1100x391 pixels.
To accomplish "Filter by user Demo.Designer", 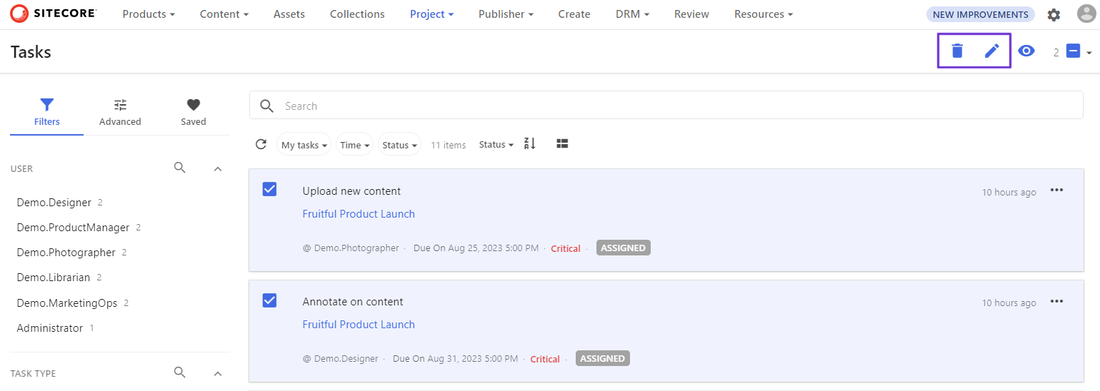I will (54, 202).
